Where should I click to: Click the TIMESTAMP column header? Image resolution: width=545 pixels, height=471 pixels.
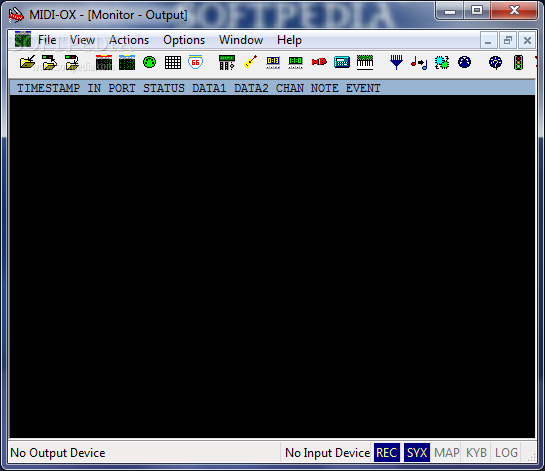tap(48, 88)
